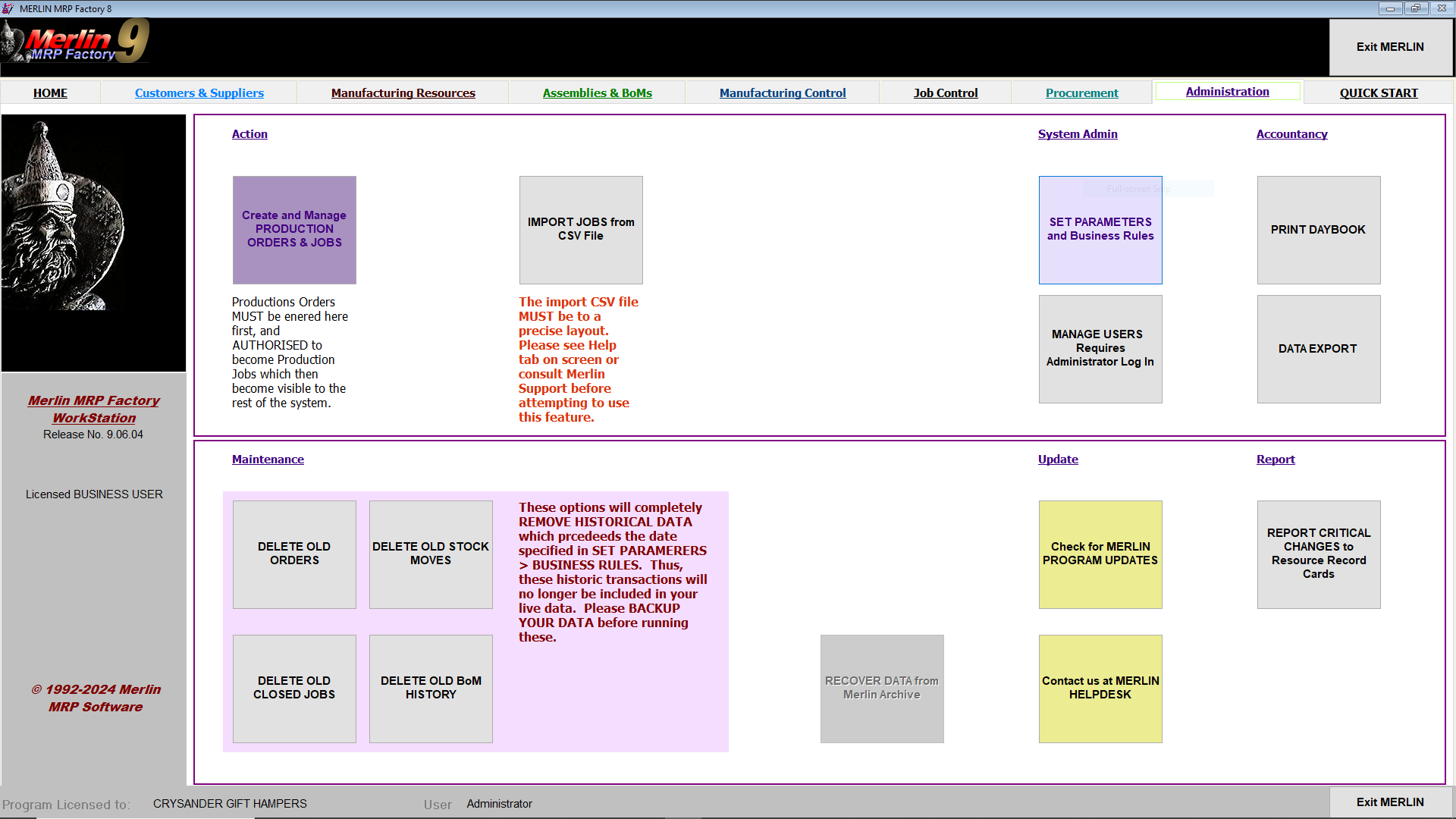Viewport: 1456px width, 819px height.
Task: Open the Assemblies & BoMs tab
Action: coord(597,93)
